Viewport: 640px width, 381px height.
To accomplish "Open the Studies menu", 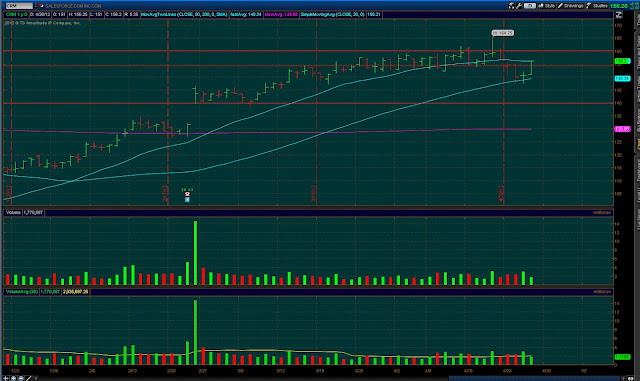I will coord(597,6).
